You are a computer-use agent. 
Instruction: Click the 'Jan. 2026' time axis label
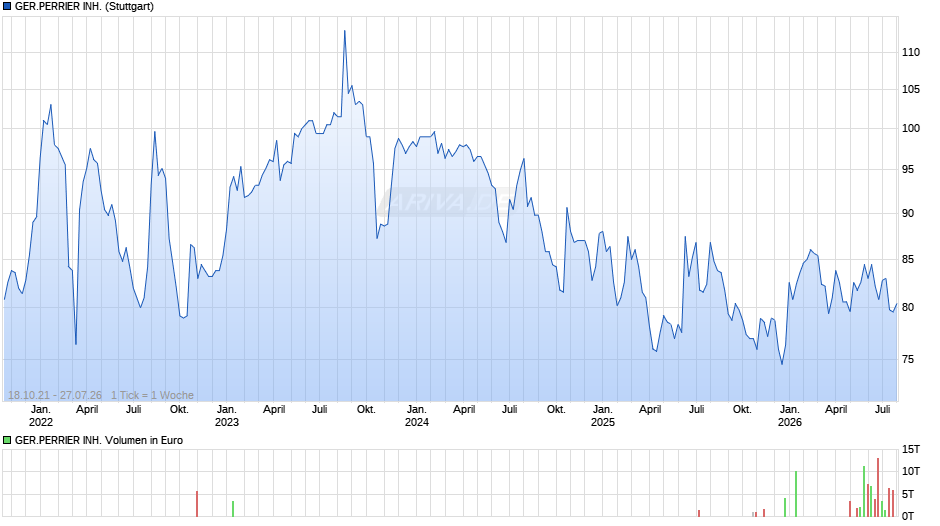790,416
